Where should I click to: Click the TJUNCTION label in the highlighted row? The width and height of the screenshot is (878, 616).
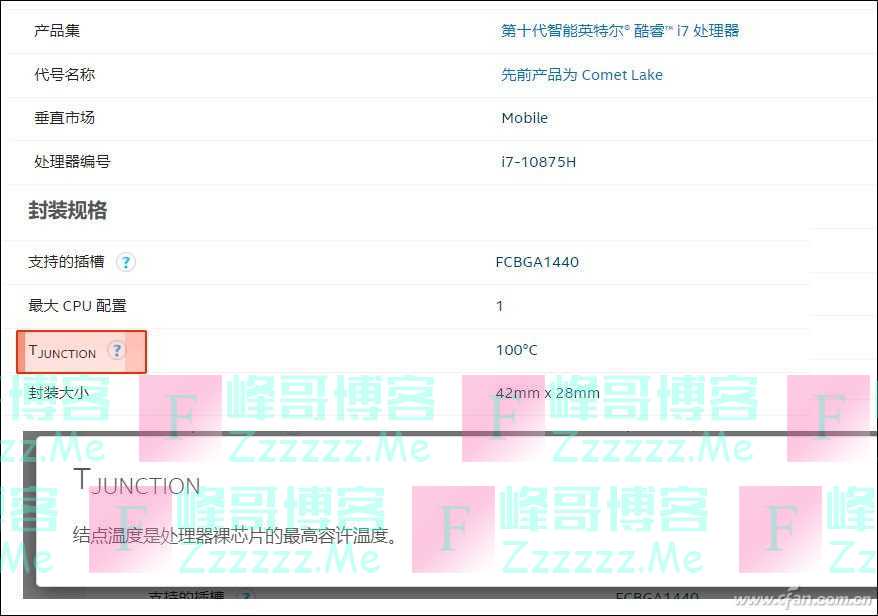coord(63,351)
